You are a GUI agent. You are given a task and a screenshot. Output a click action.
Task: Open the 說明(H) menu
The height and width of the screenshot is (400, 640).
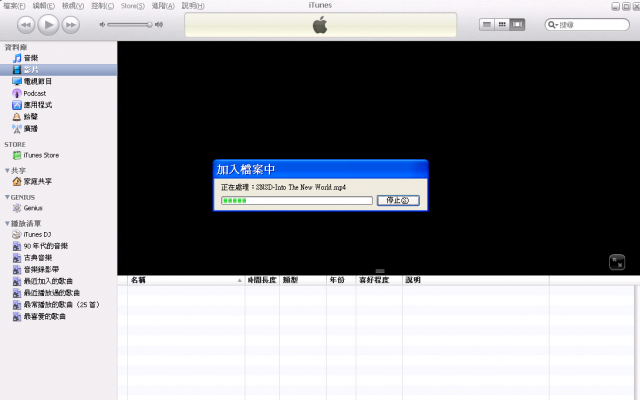(193, 6)
